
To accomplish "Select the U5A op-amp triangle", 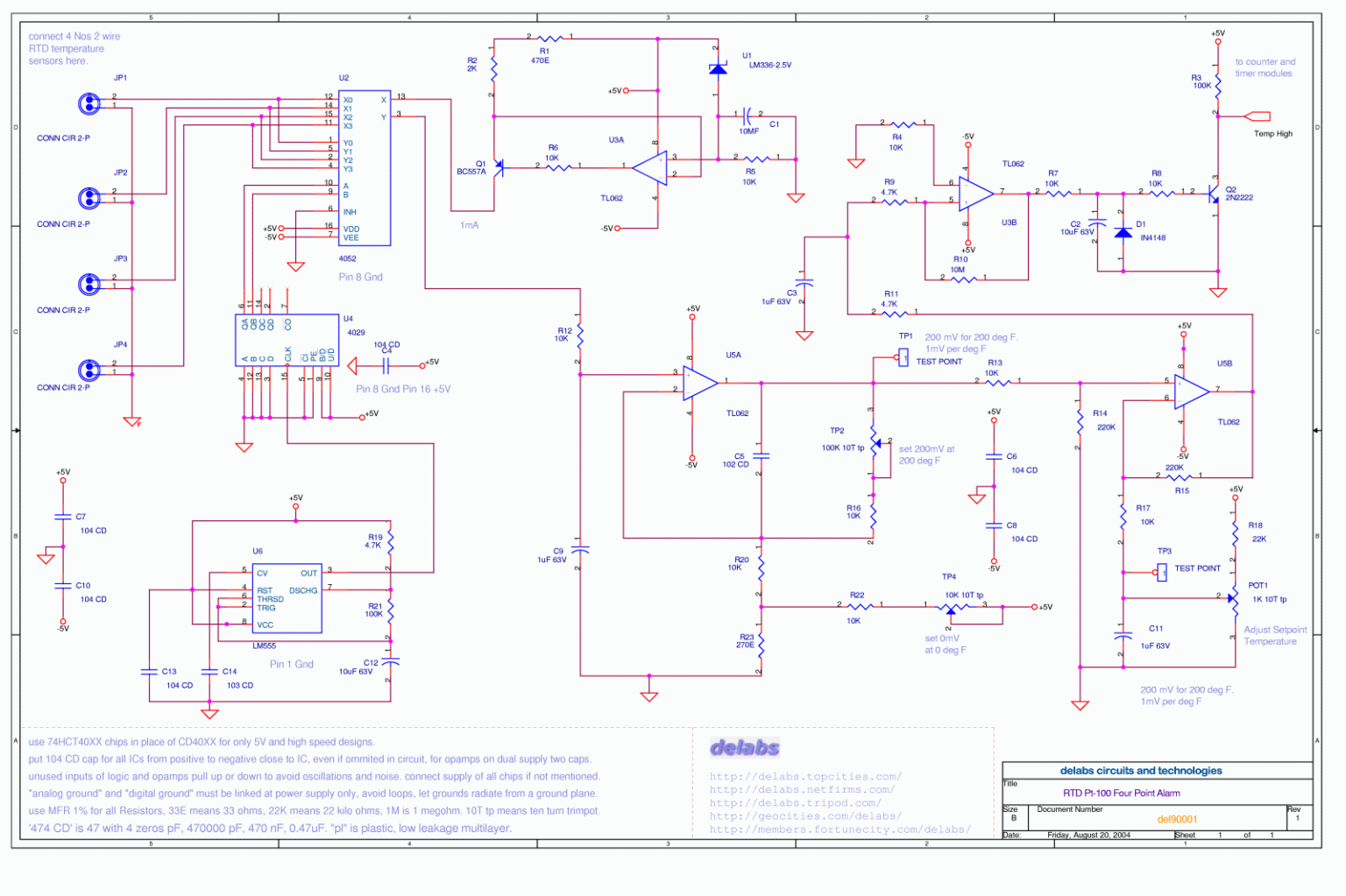I will click(701, 383).
